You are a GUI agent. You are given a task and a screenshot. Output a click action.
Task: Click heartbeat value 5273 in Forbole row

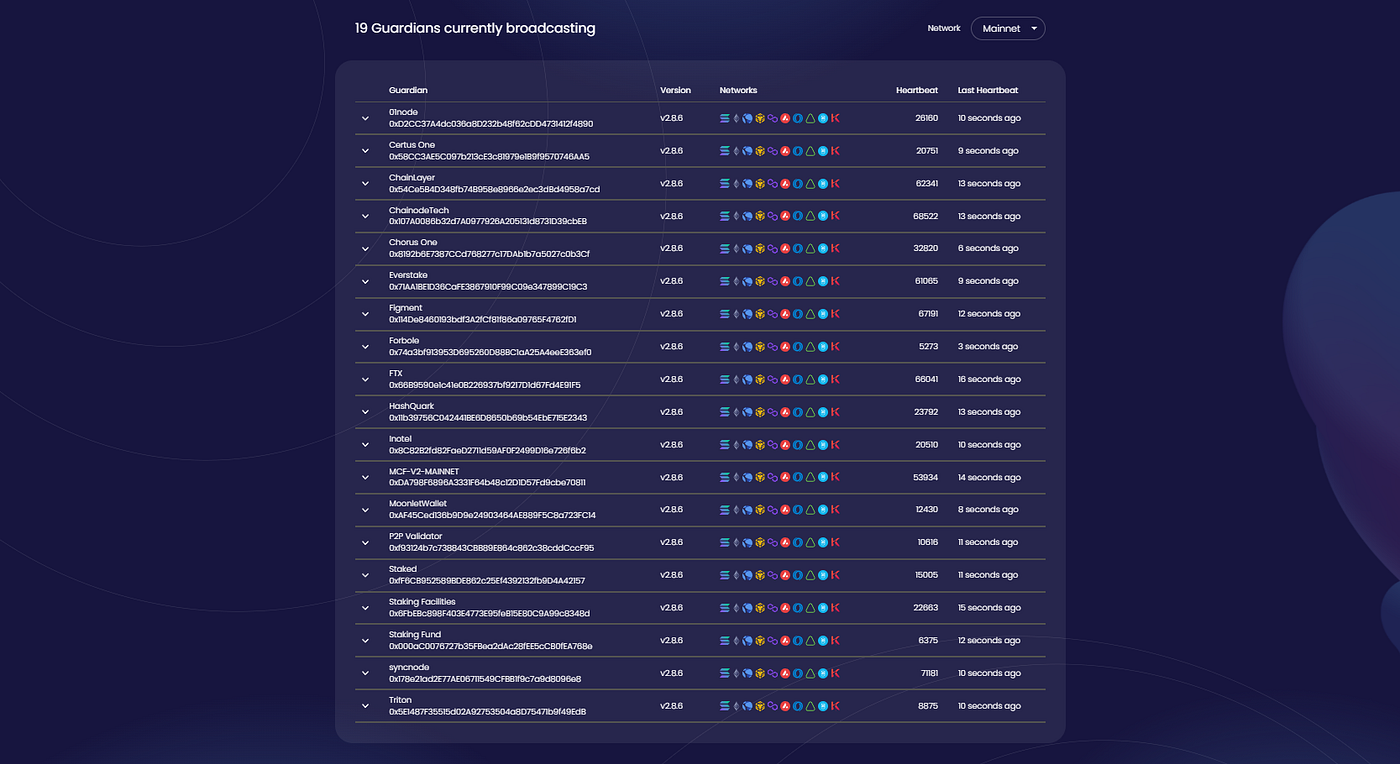click(x=928, y=347)
